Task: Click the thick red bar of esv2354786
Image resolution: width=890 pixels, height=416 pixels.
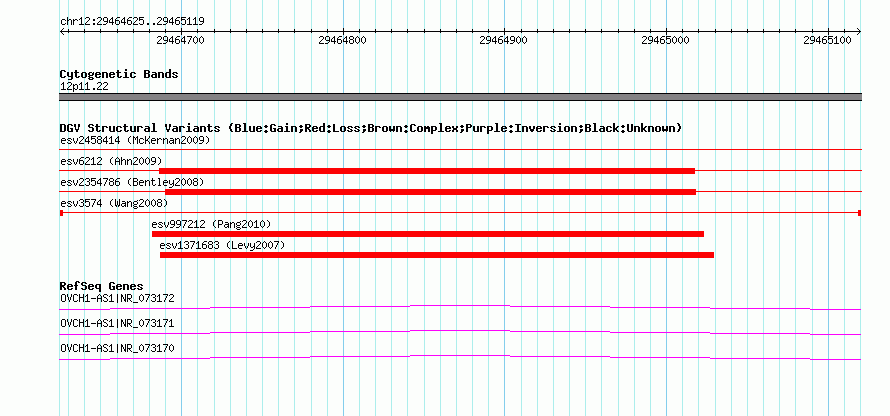Action: pos(430,192)
